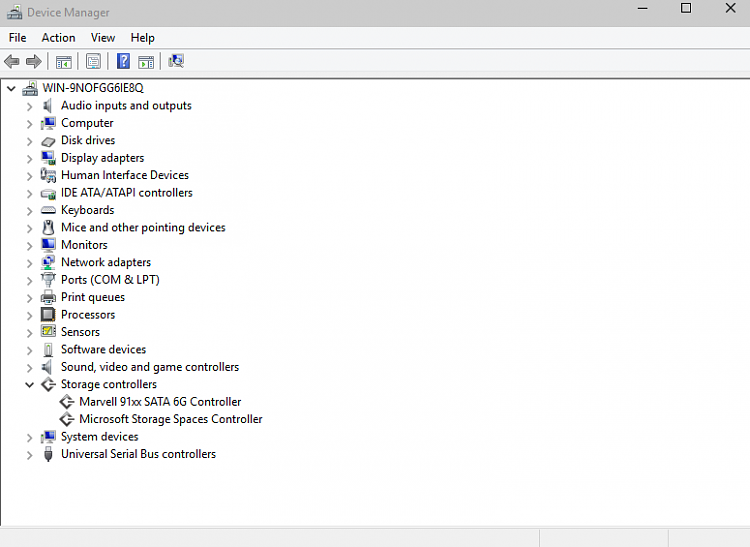The height and width of the screenshot is (547, 750).
Task: Expand the Disk drives category
Action: (x=29, y=142)
